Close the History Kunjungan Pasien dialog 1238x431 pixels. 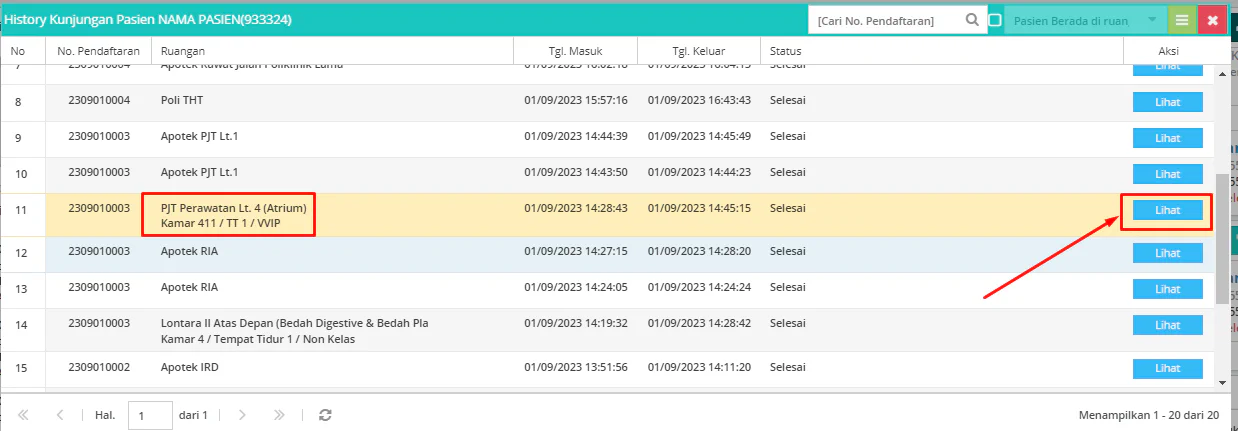click(x=1213, y=20)
